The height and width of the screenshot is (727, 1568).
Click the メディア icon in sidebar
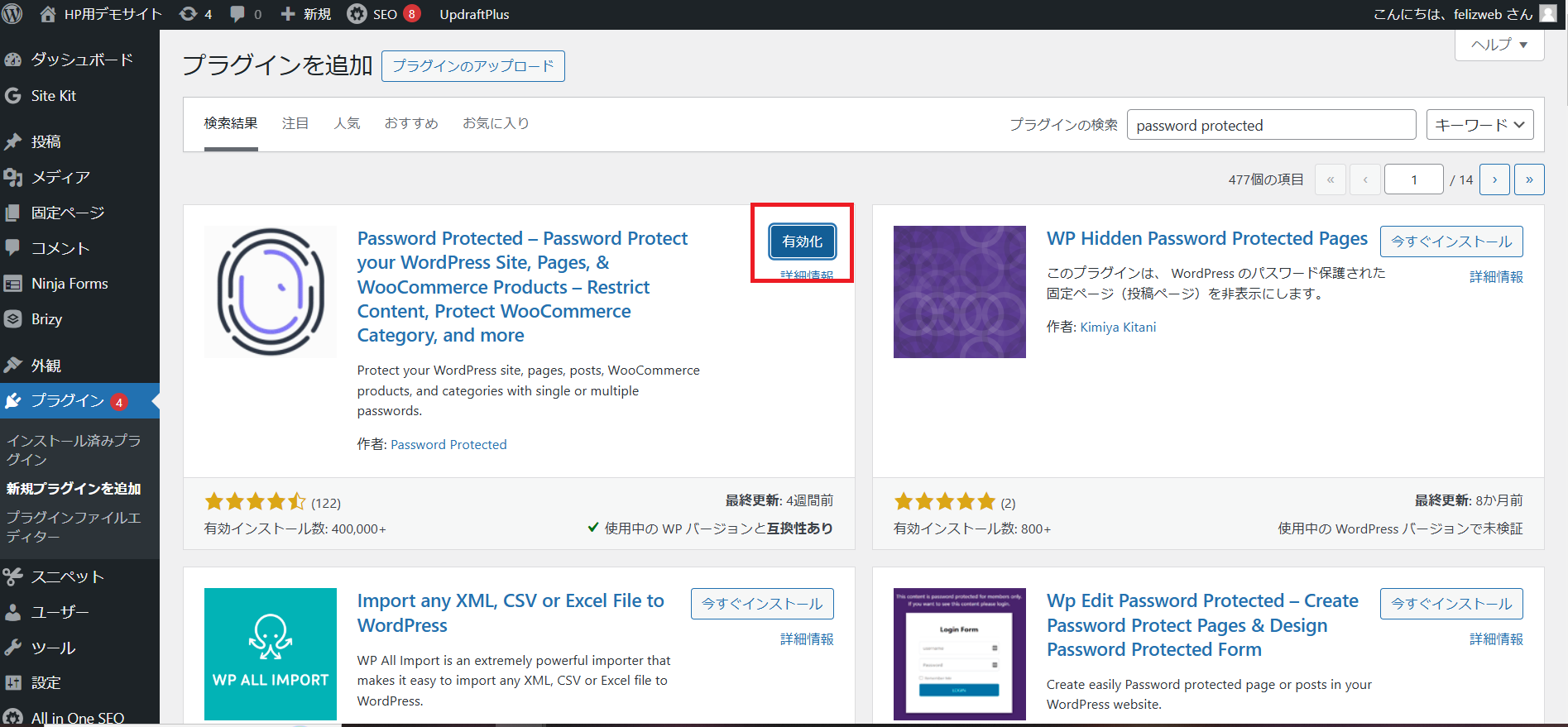coord(12,177)
